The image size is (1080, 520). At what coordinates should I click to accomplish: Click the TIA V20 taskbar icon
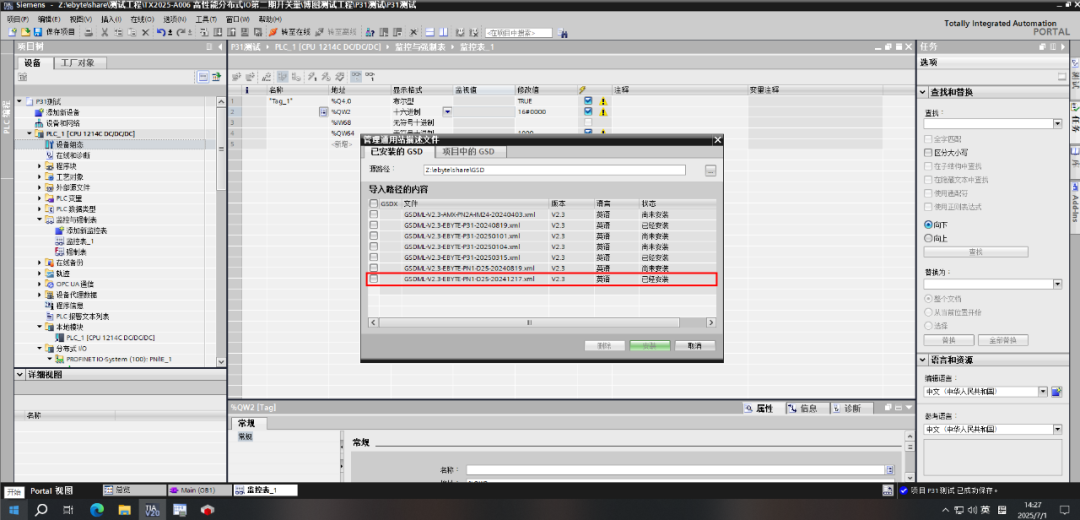point(152,510)
